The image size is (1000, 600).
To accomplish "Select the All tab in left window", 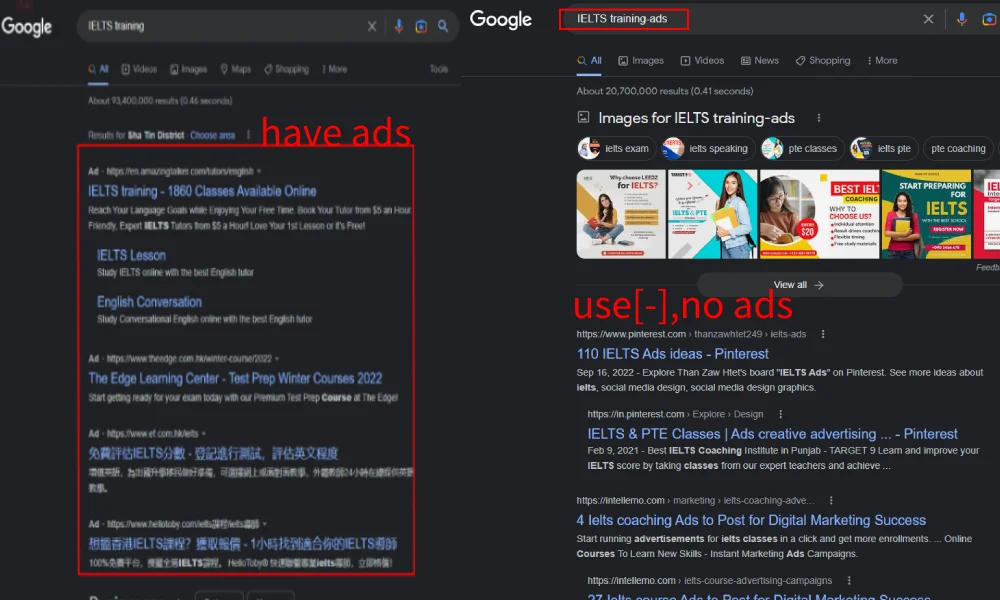I will [x=98, y=69].
